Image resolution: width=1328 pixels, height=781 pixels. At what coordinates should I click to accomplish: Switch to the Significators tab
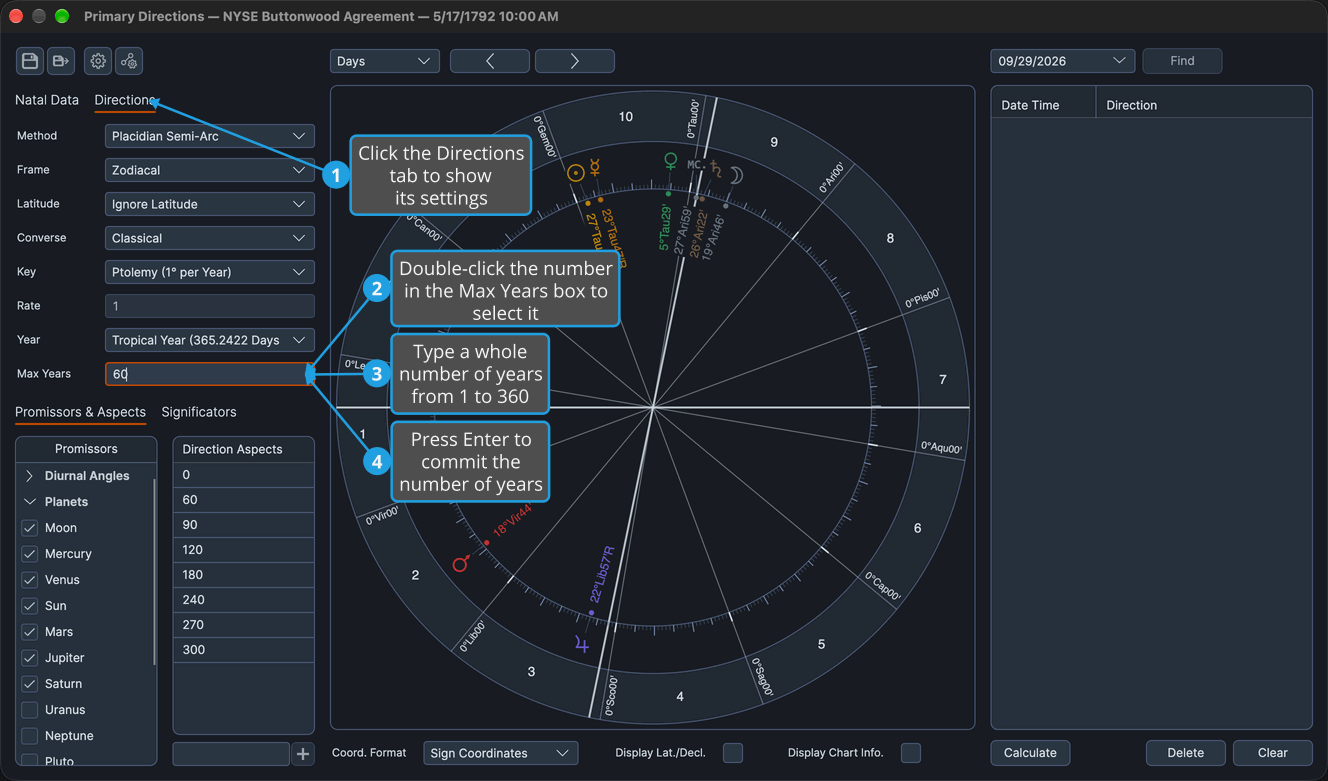[199, 412]
